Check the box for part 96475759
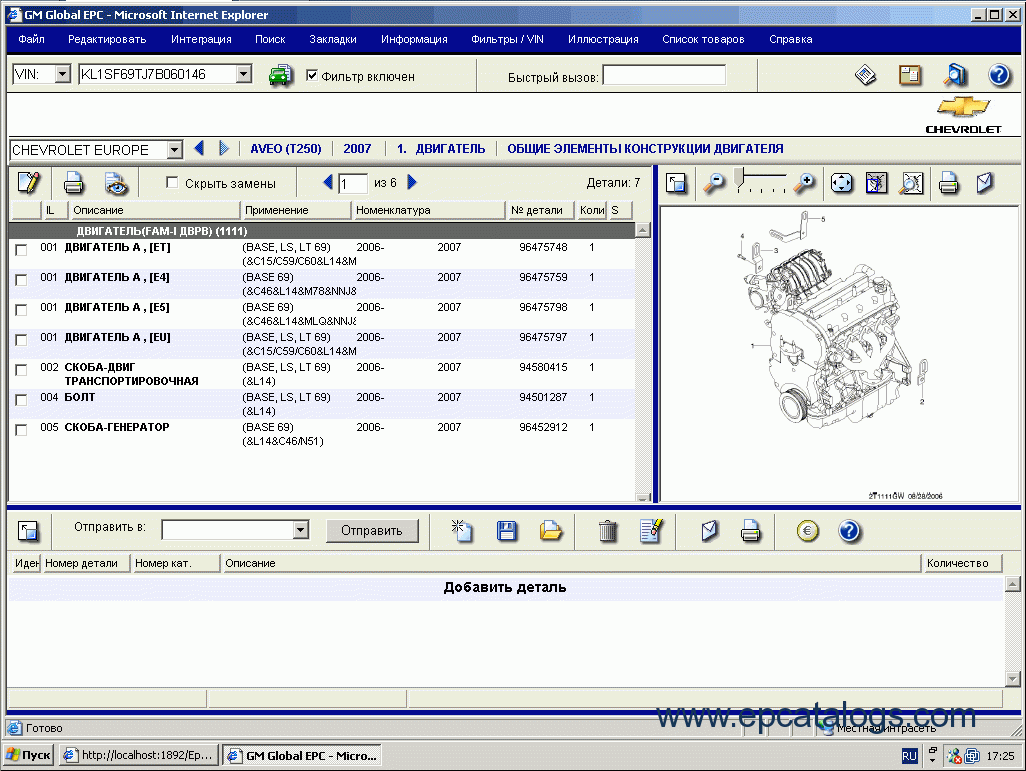 point(21,280)
